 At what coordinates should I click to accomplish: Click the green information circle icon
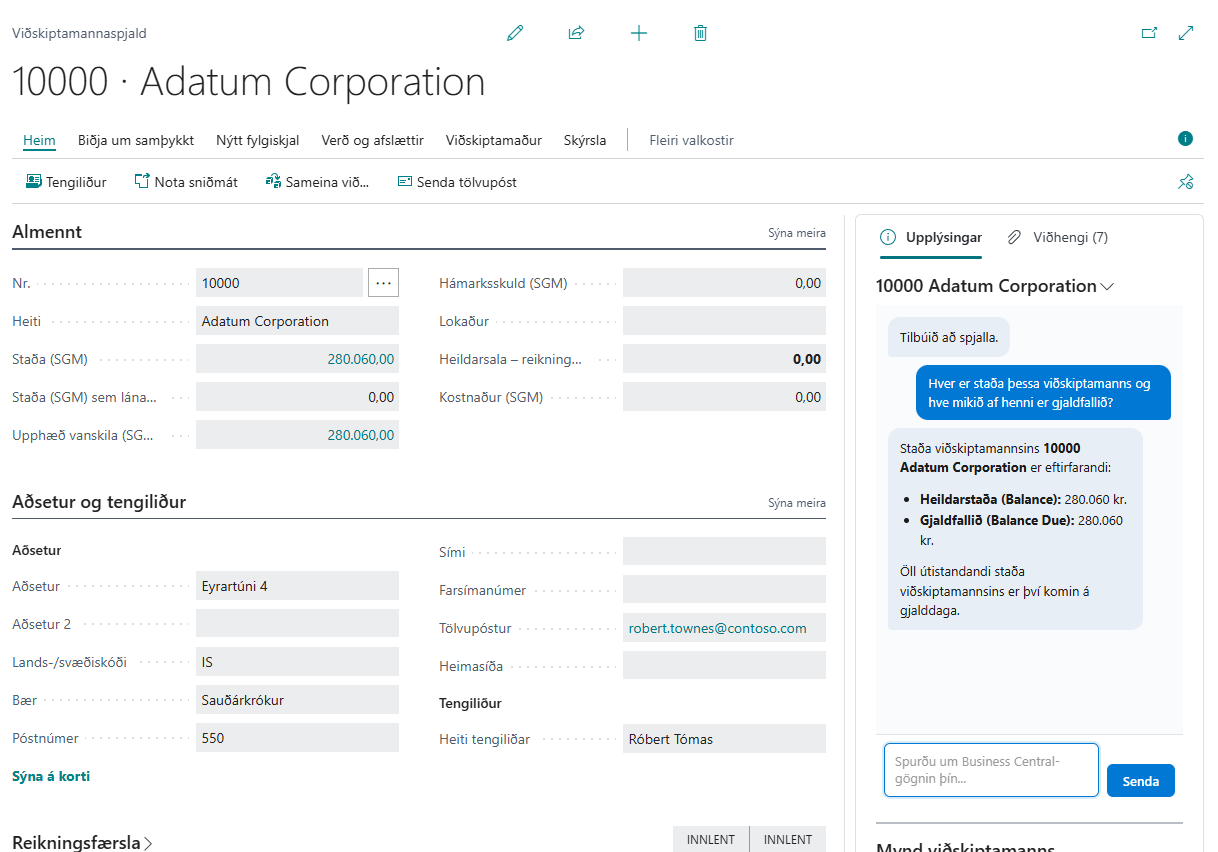point(1185,139)
